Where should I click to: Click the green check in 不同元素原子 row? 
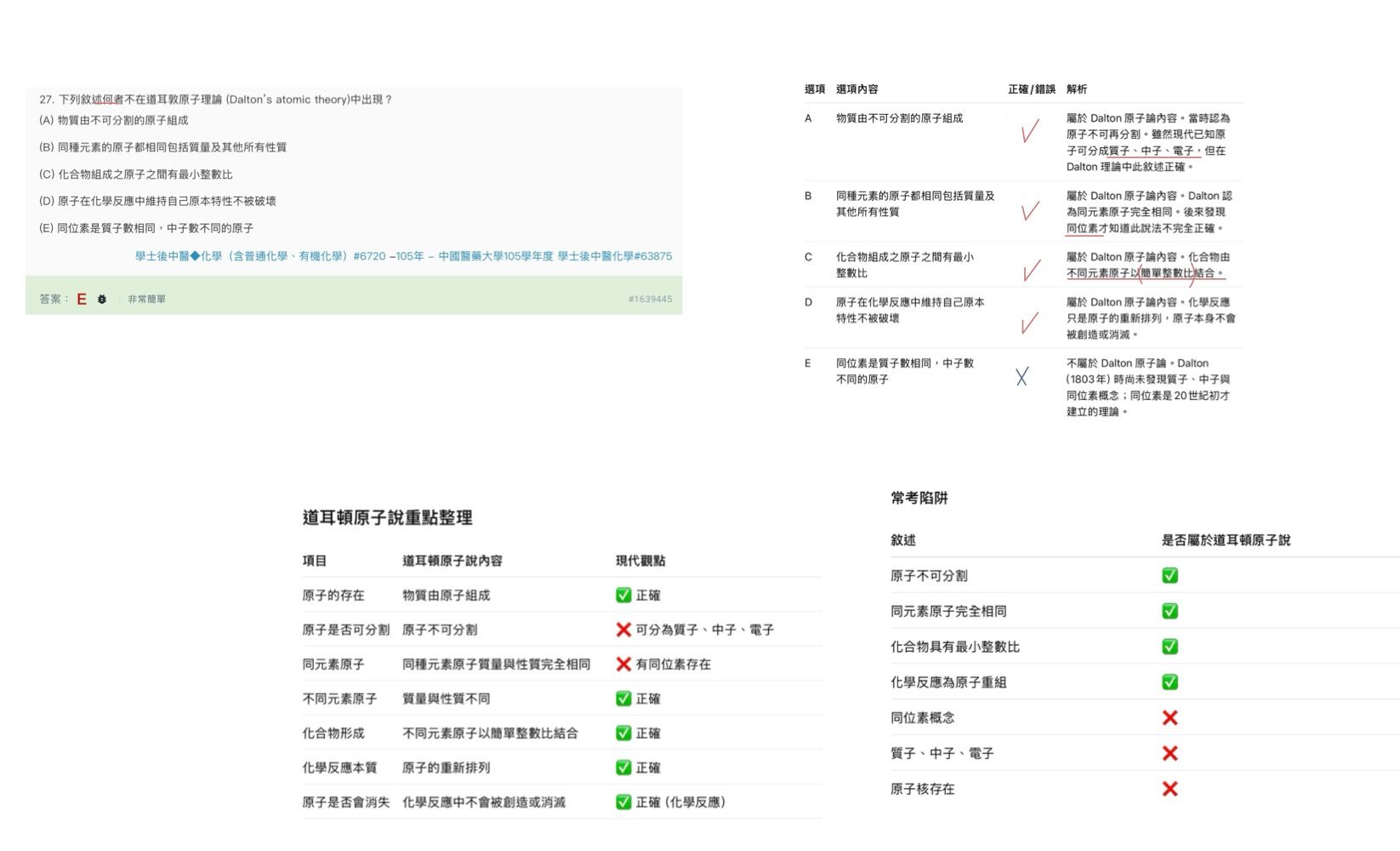click(x=623, y=699)
